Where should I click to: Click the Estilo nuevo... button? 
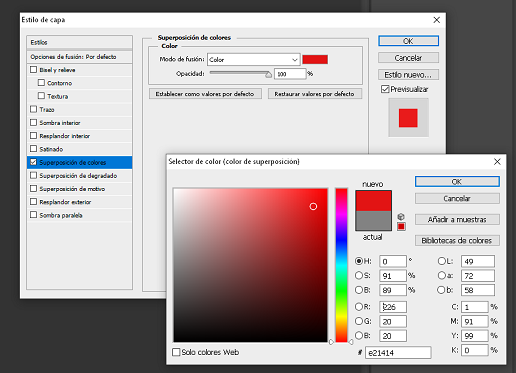tap(408, 75)
